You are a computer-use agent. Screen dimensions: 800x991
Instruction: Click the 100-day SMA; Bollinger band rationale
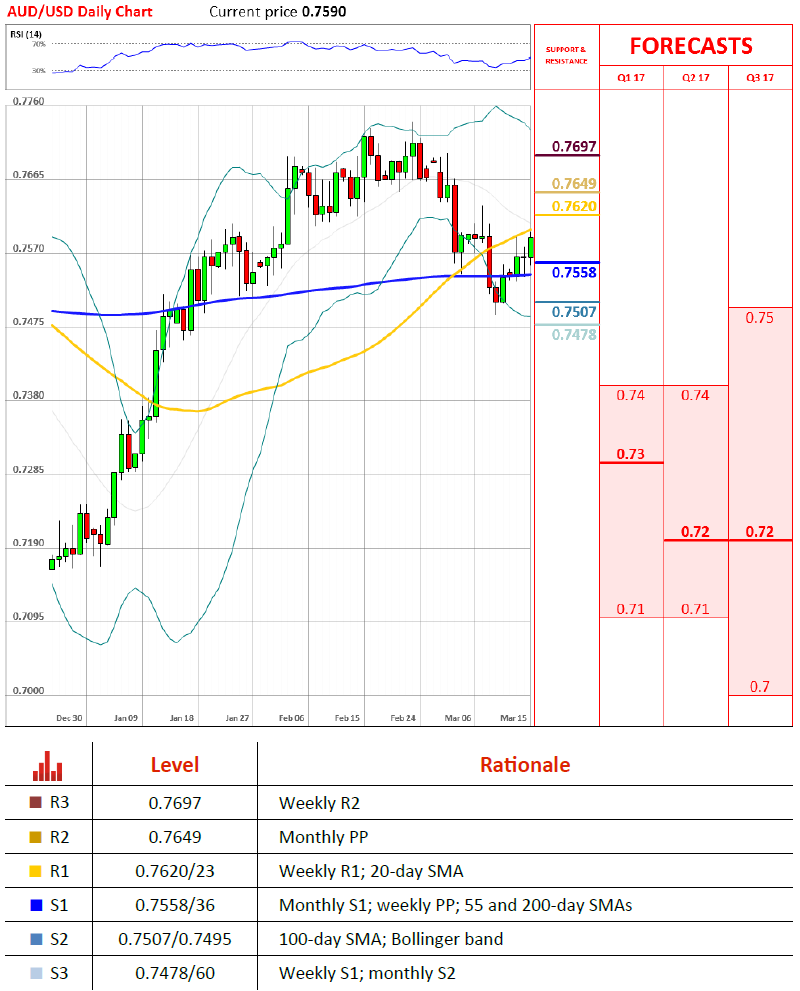[391, 940]
